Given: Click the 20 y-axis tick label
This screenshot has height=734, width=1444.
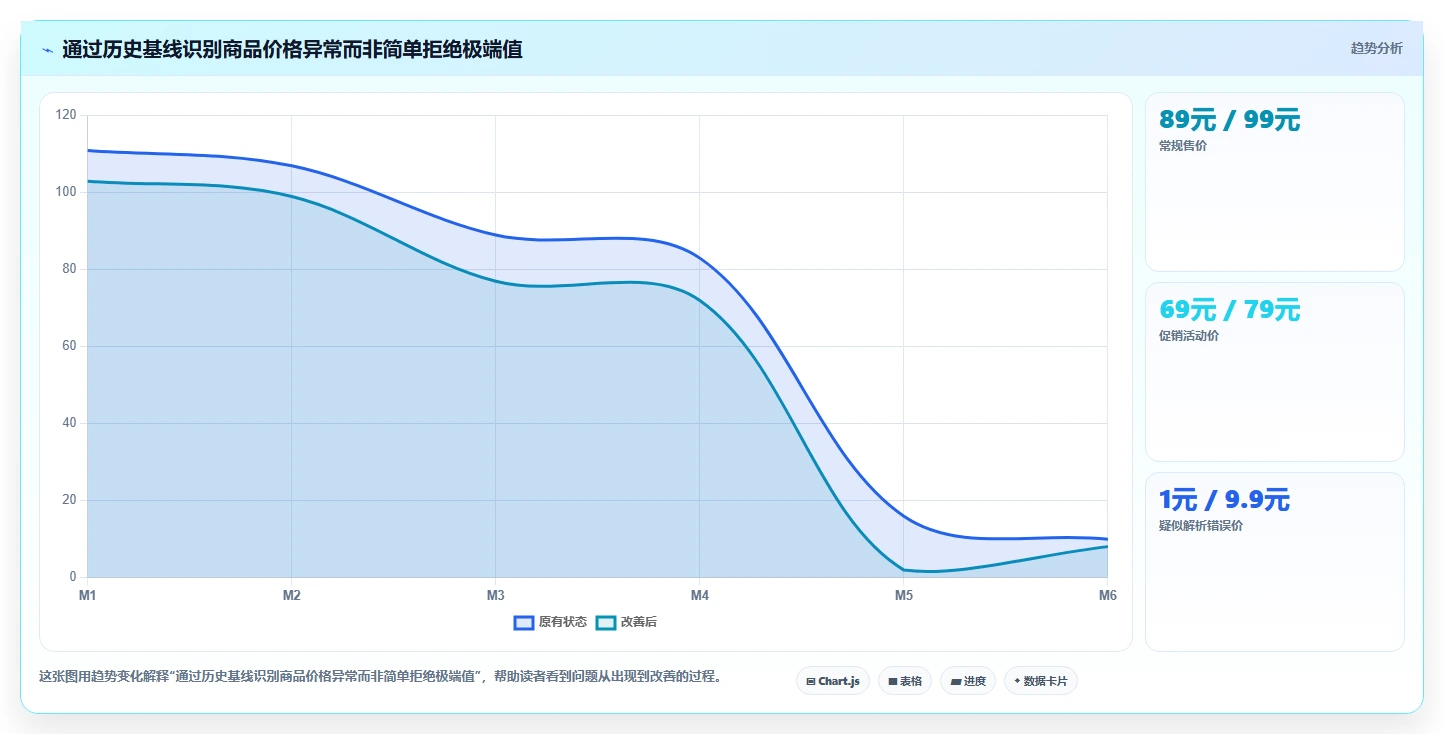Looking at the screenshot, I should tap(69, 500).
